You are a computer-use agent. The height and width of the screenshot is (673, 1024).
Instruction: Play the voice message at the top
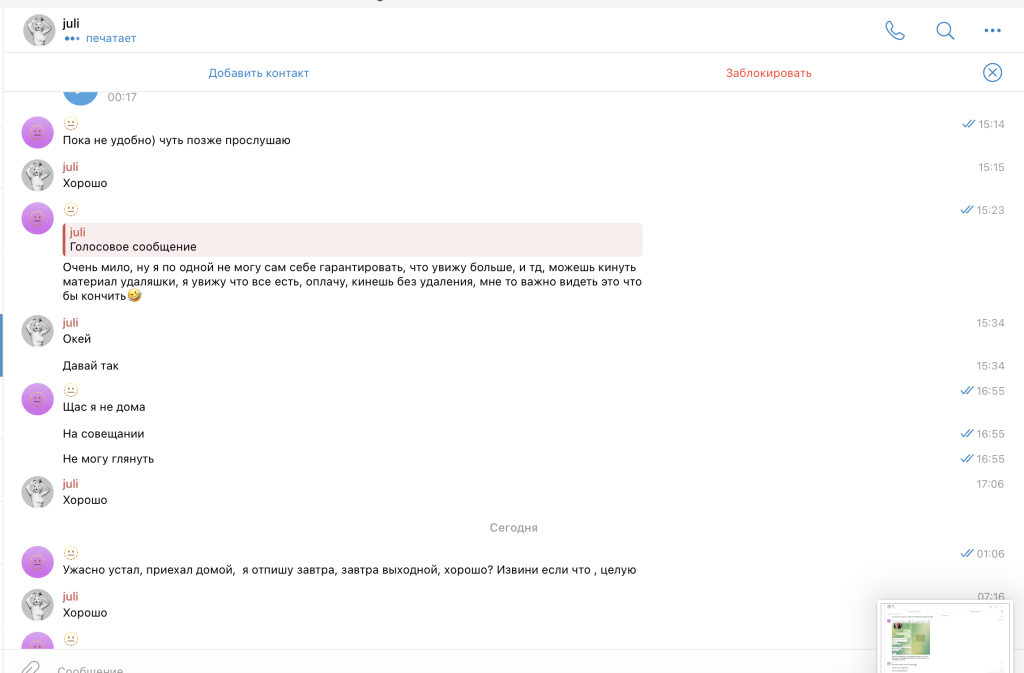(80, 94)
